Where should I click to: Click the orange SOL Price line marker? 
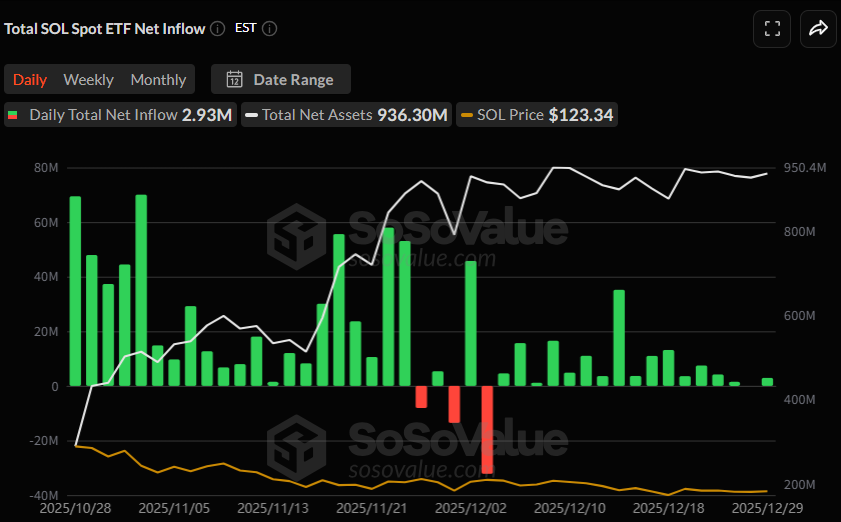[467, 115]
